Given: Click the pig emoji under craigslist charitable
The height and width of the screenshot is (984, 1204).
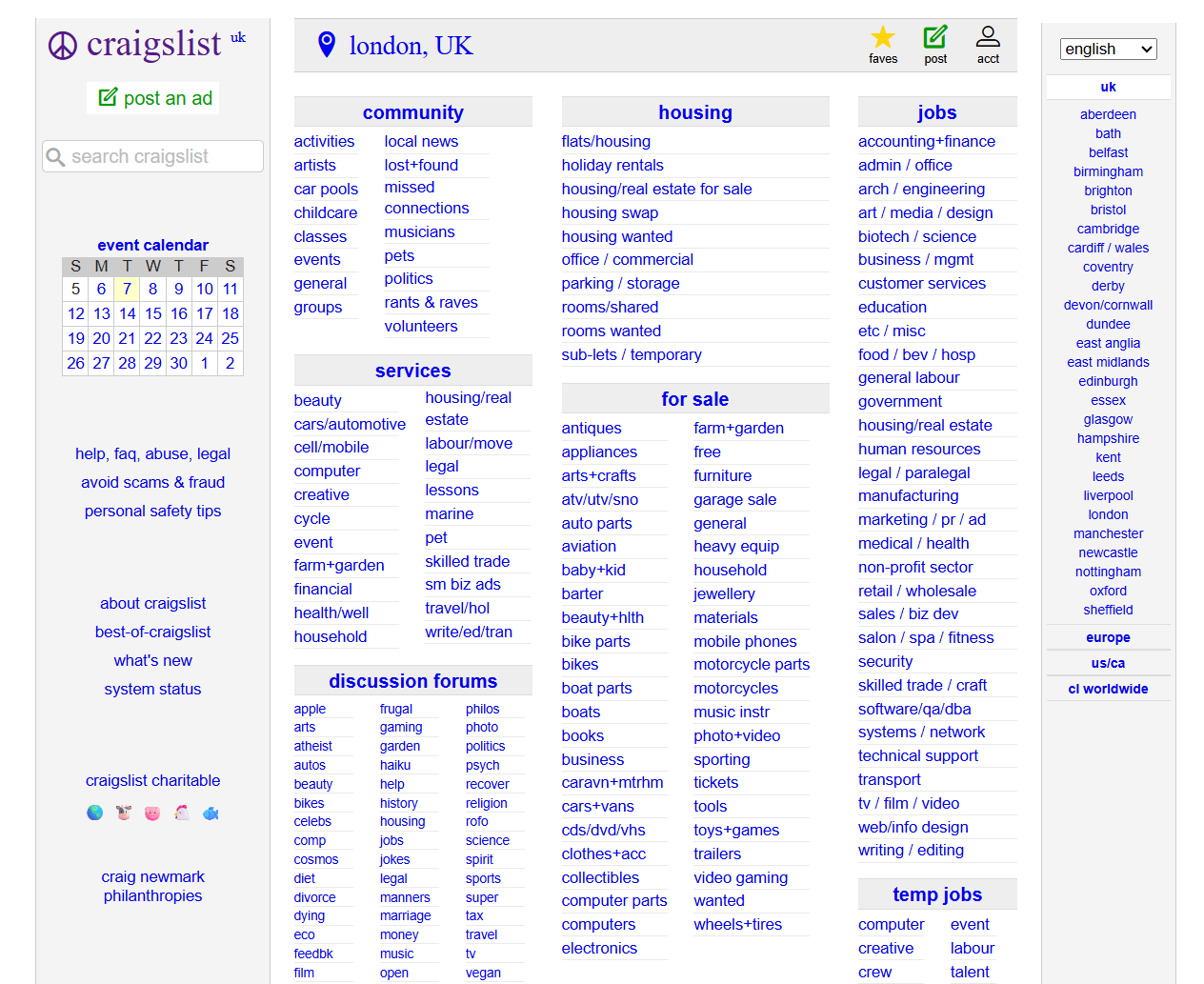Looking at the screenshot, I should point(152,813).
